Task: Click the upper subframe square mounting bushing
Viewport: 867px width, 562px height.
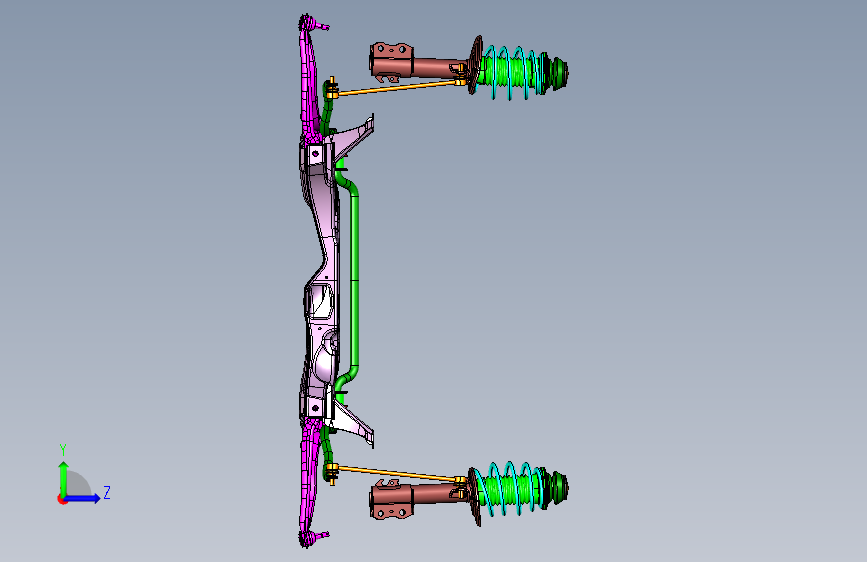Action: click(x=315, y=154)
